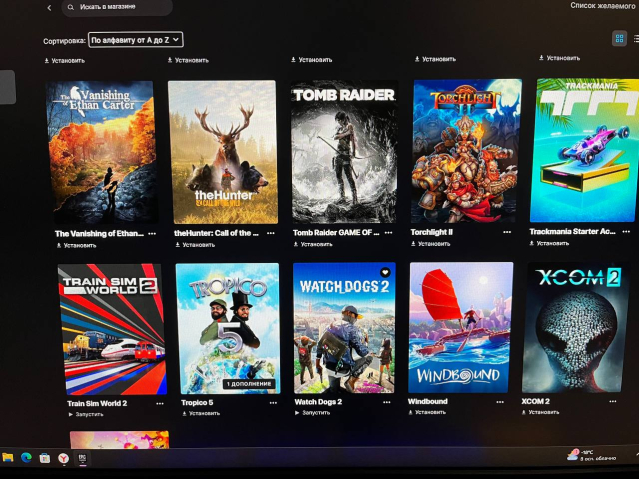Open The Vanishing of Ethan Carter cover
Viewport: 639px width, 479px height.
tap(101, 152)
